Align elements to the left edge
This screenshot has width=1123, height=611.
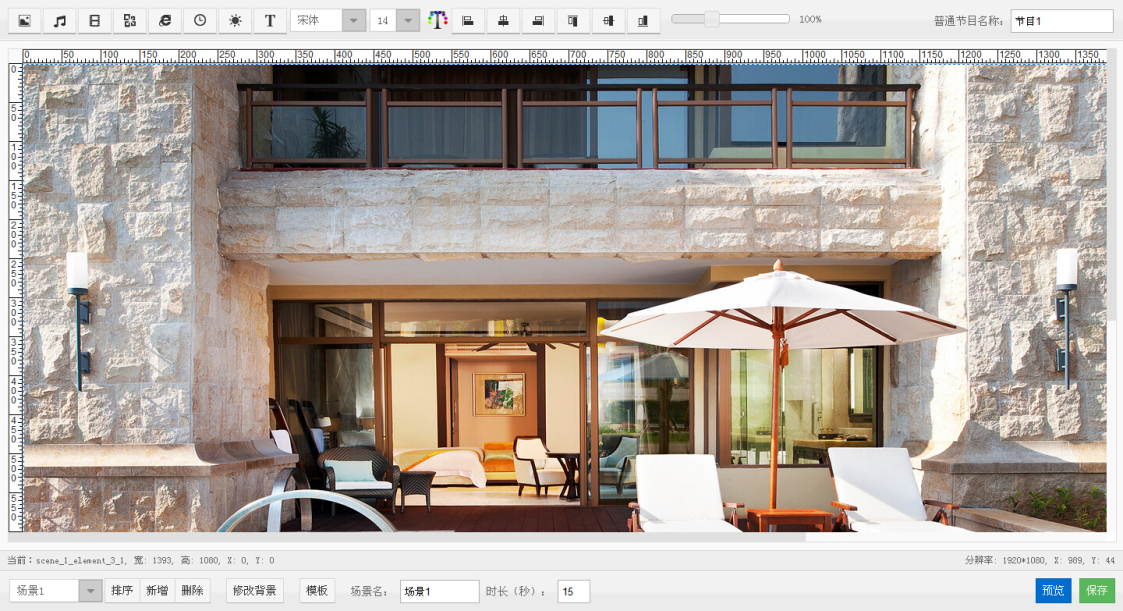468,20
